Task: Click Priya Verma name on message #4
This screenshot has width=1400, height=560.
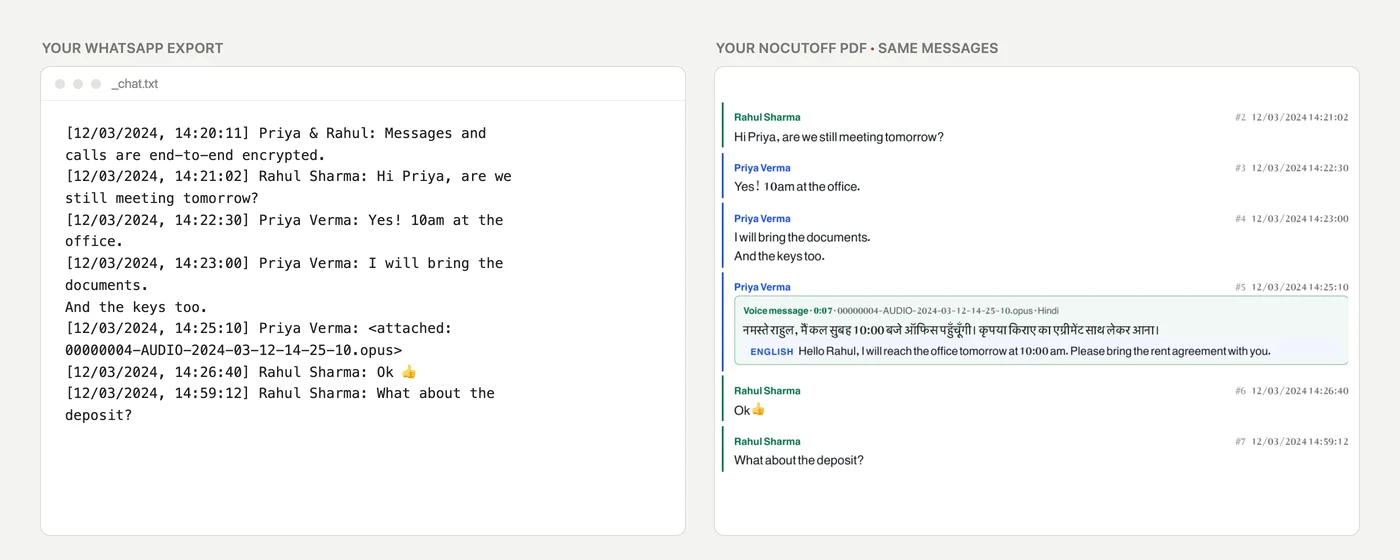Action: tap(762, 218)
